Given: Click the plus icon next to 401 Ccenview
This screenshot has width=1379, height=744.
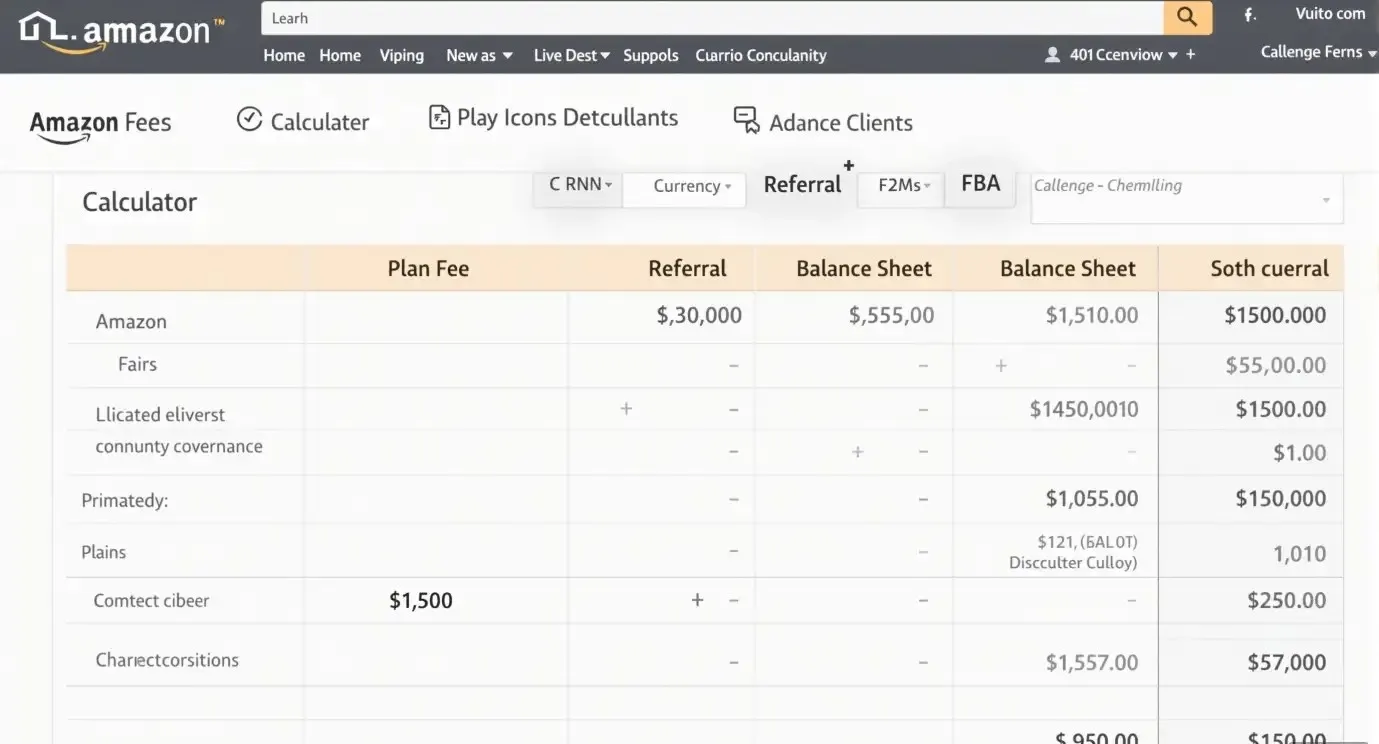Looking at the screenshot, I should [x=1190, y=55].
